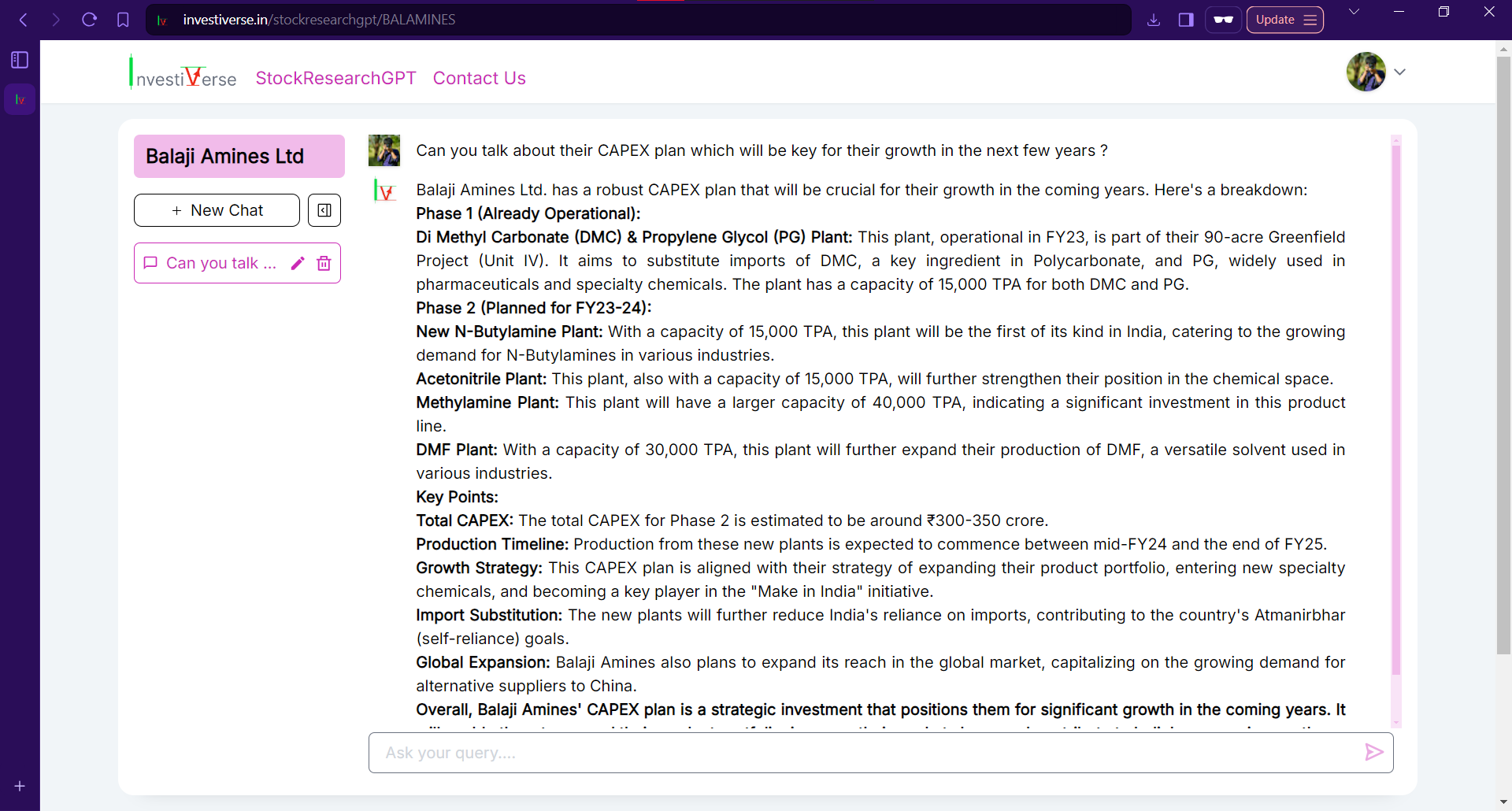Click the page scrollbar down arrow
1512x811 pixels.
[1504, 803]
